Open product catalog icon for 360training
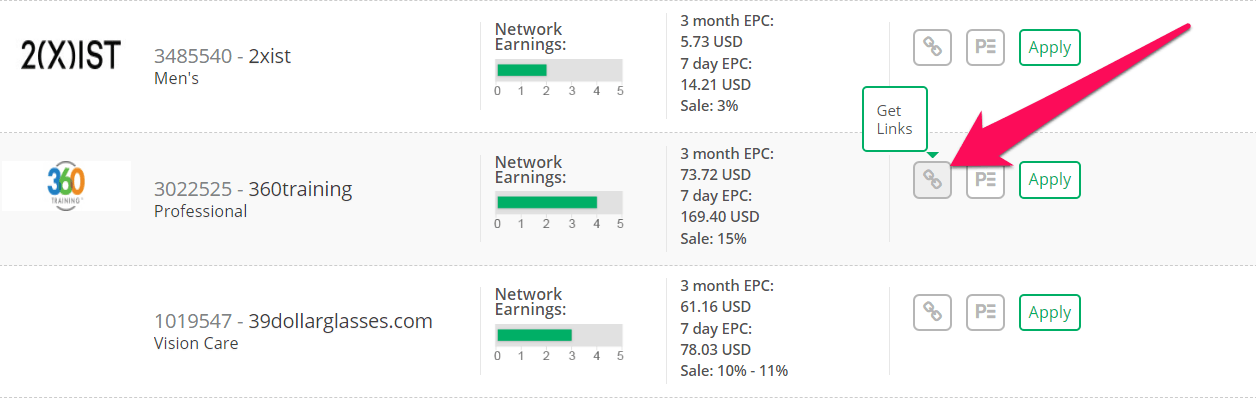The height and width of the screenshot is (399, 1256). pos(985,179)
